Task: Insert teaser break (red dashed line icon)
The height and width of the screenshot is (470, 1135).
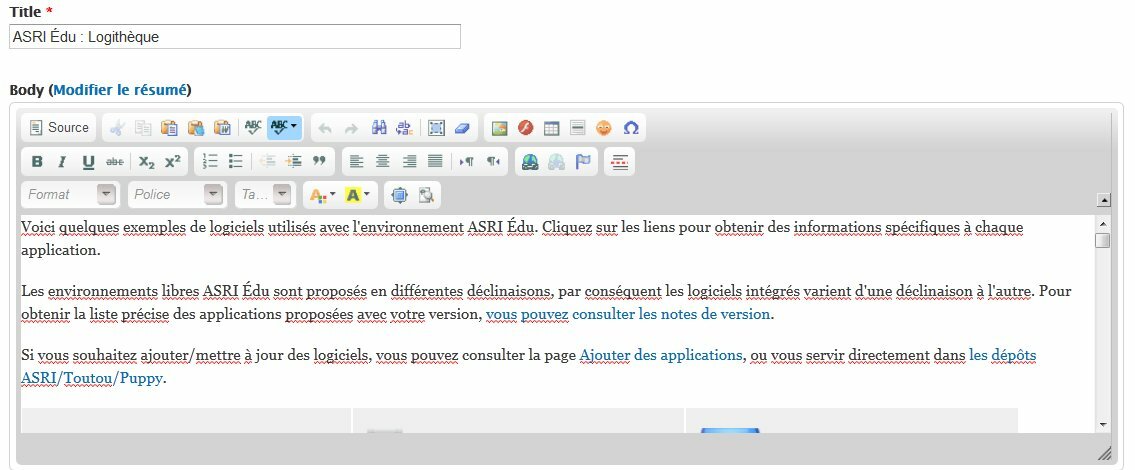Action: pyautogui.click(x=619, y=161)
